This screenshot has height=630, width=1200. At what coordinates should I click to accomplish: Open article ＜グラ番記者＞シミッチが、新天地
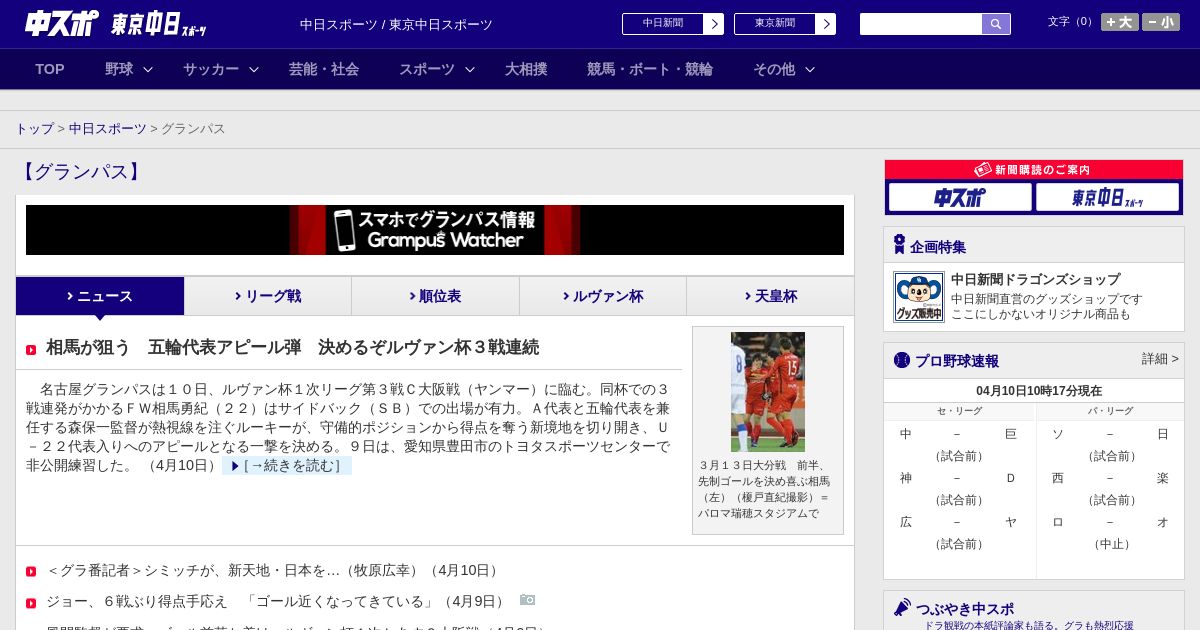click(272, 571)
